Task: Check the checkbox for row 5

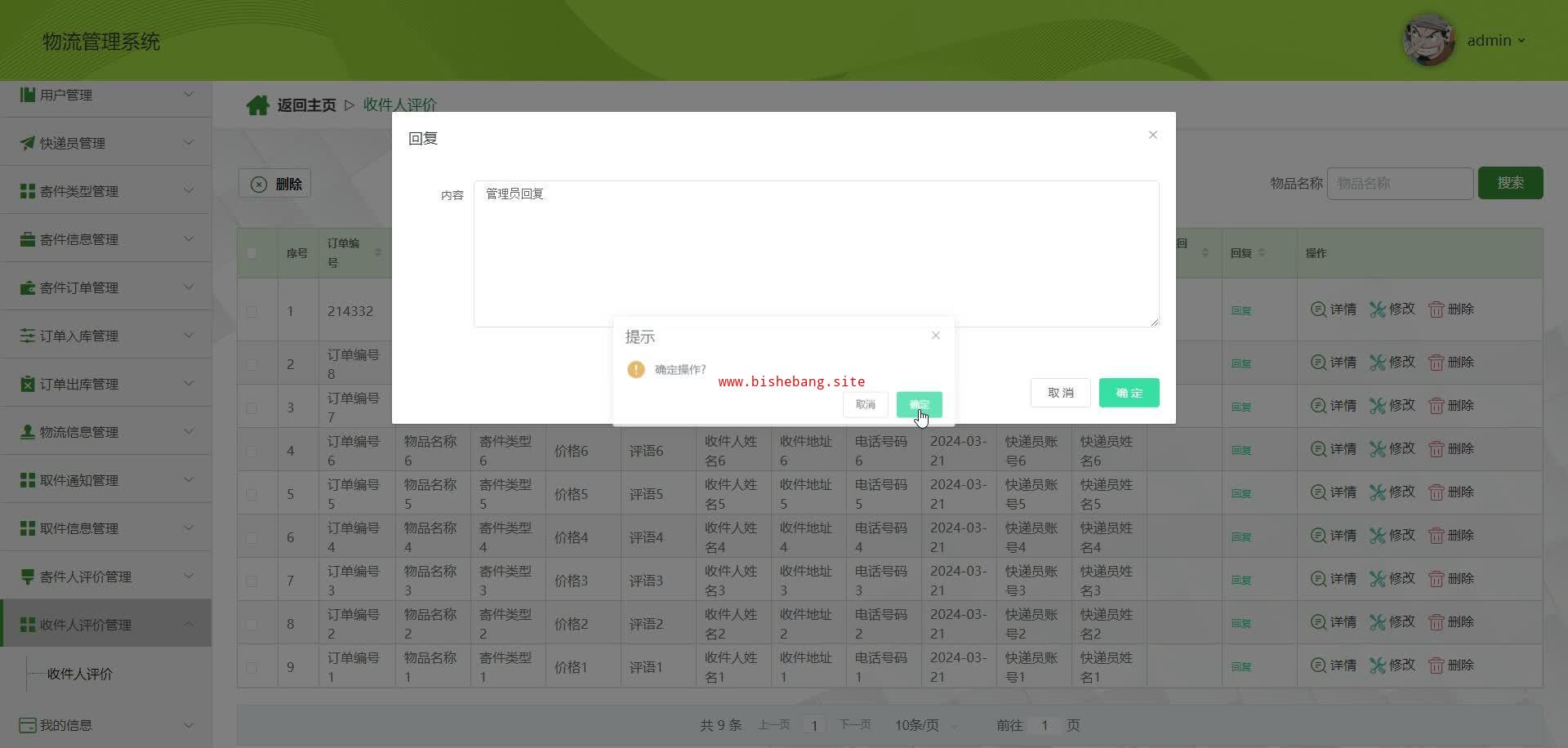Action: [x=252, y=494]
